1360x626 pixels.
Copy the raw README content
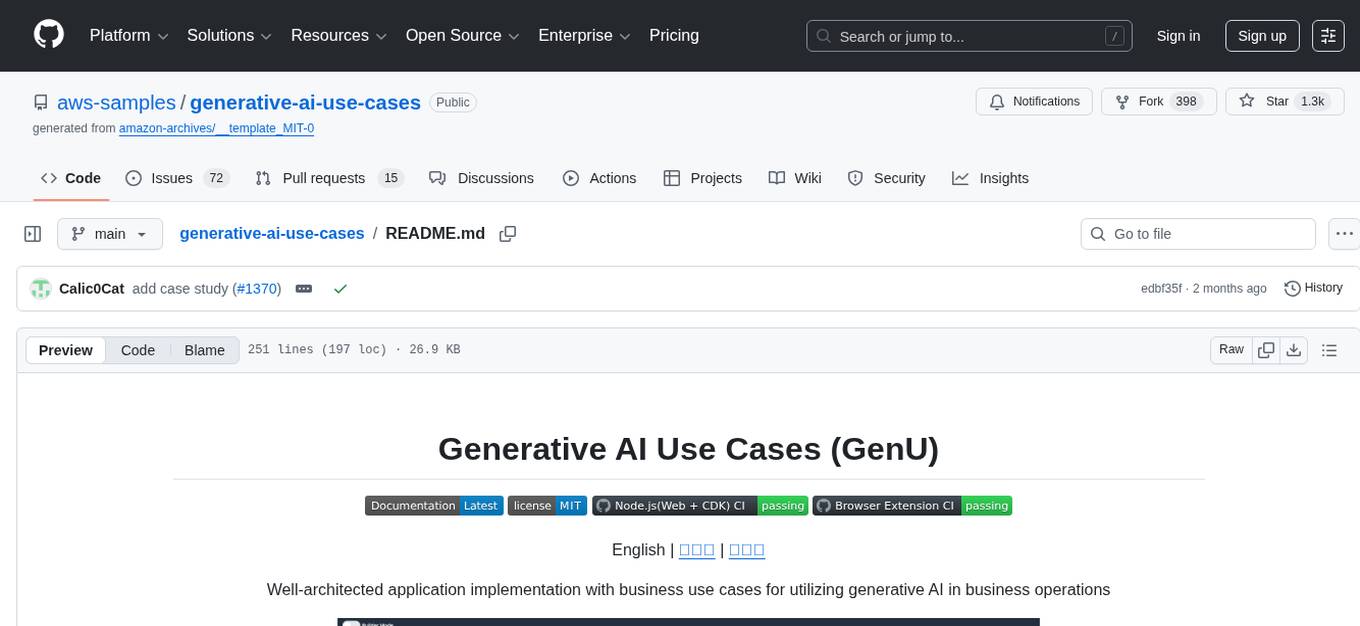(1266, 350)
